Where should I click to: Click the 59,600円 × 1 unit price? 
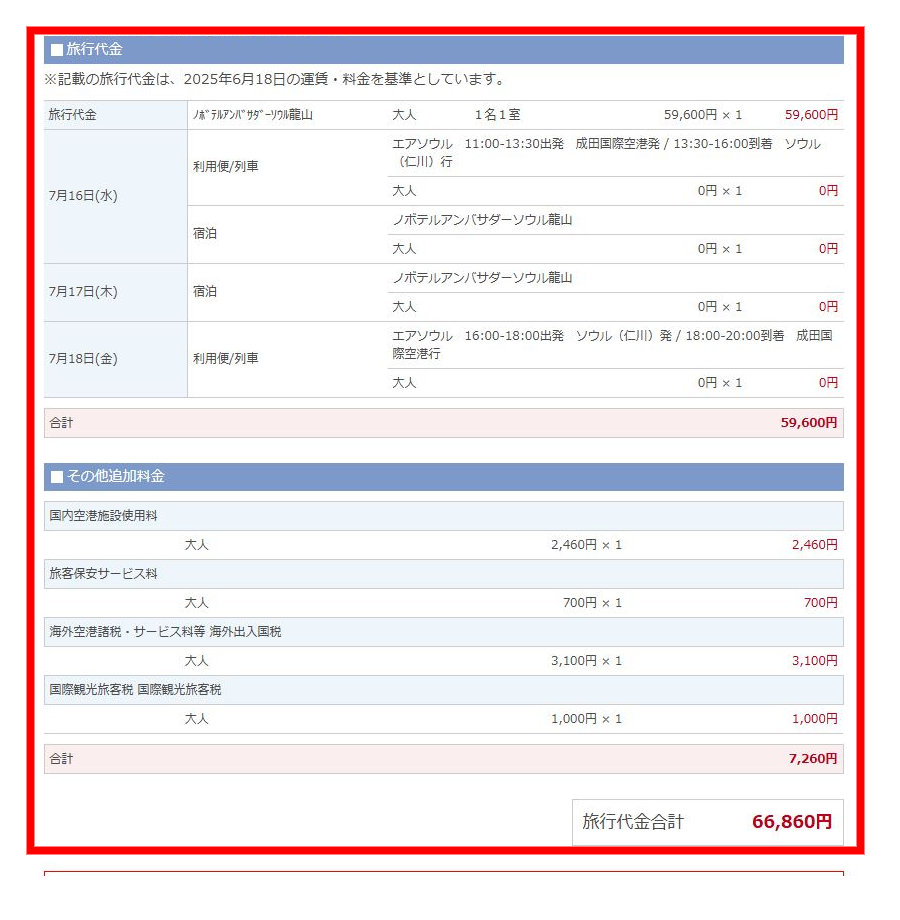[x=702, y=115]
